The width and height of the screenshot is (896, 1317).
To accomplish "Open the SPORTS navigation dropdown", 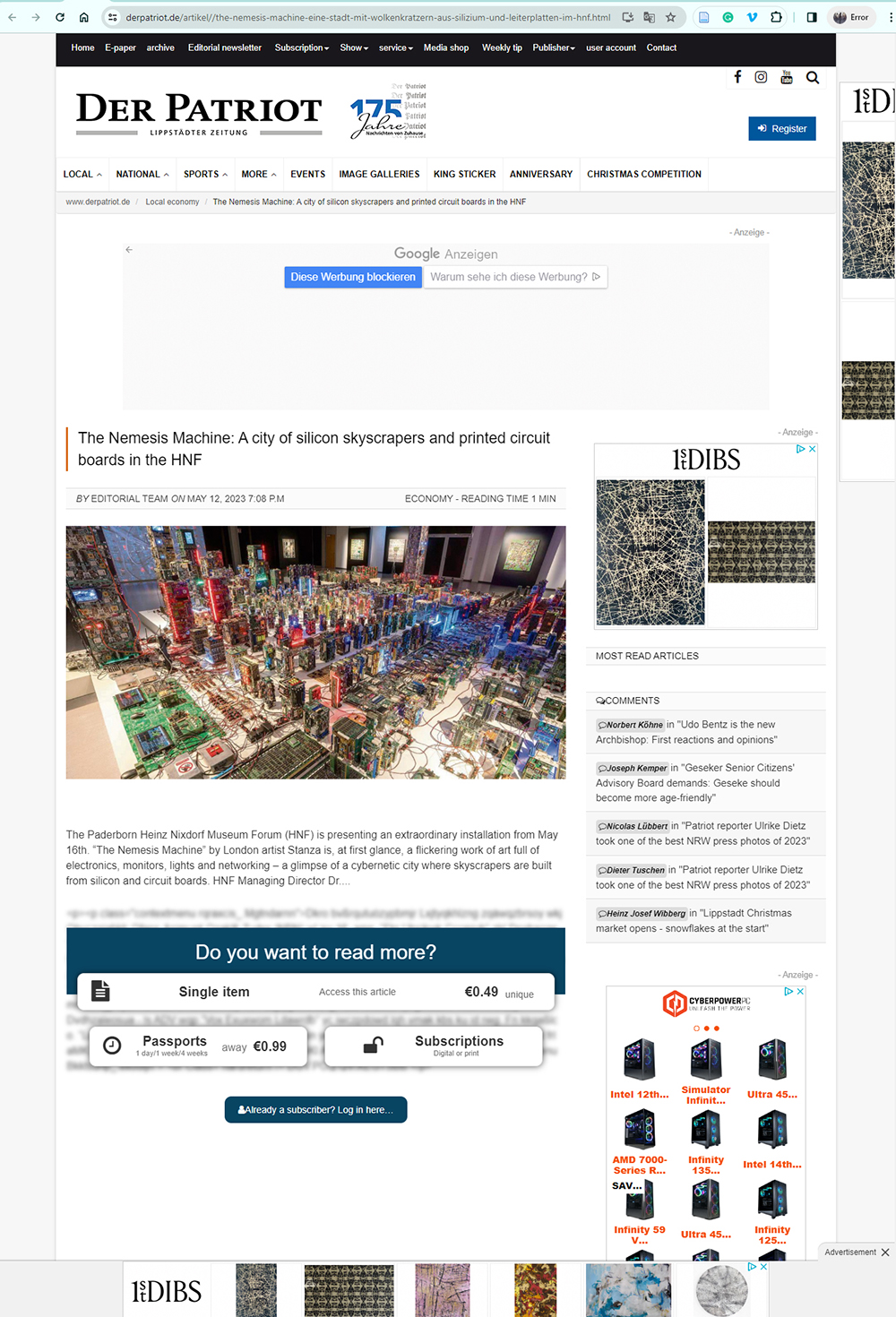I will 205,174.
